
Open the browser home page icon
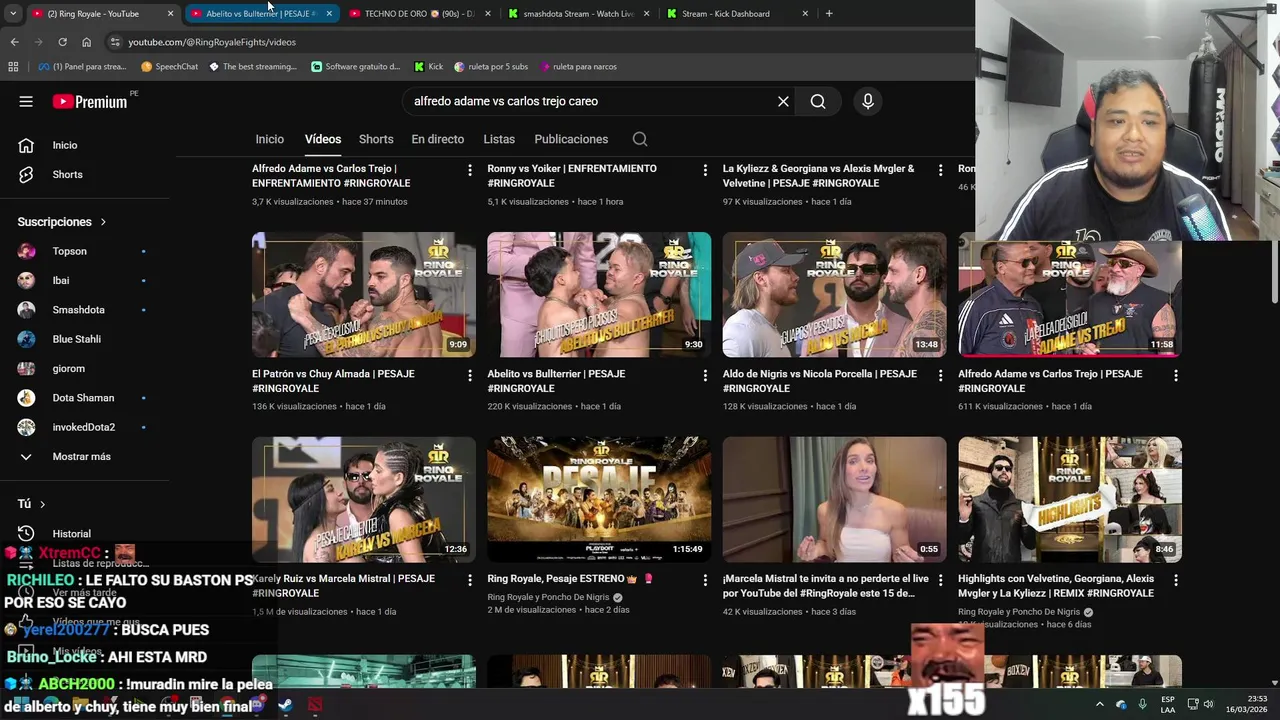[86, 42]
